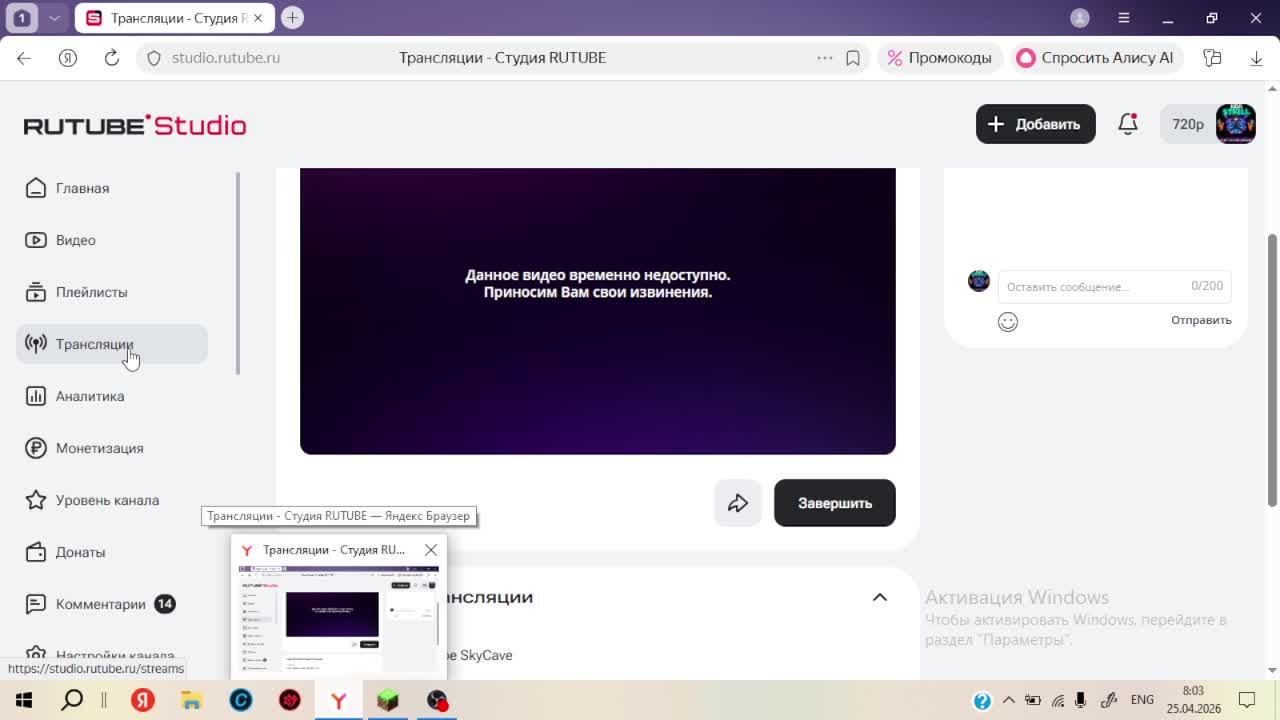Viewport: 1280px width, 720px height.
Task: Open the browser hamburger menu
Action: click(x=1124, y=18)
